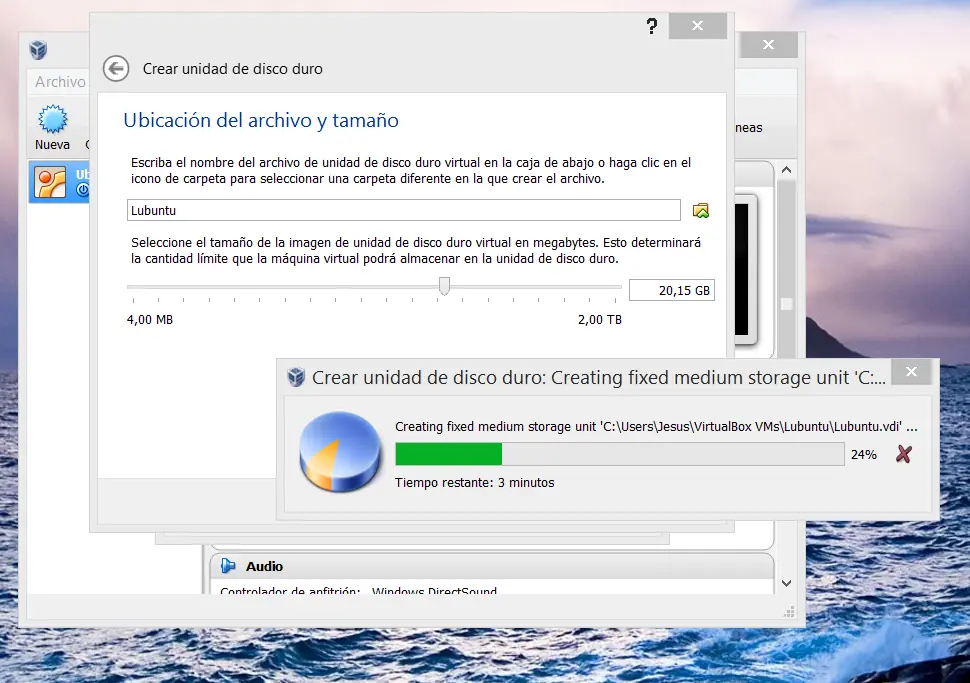Cancel disk creation with the red X icon

tap(904, 453)
